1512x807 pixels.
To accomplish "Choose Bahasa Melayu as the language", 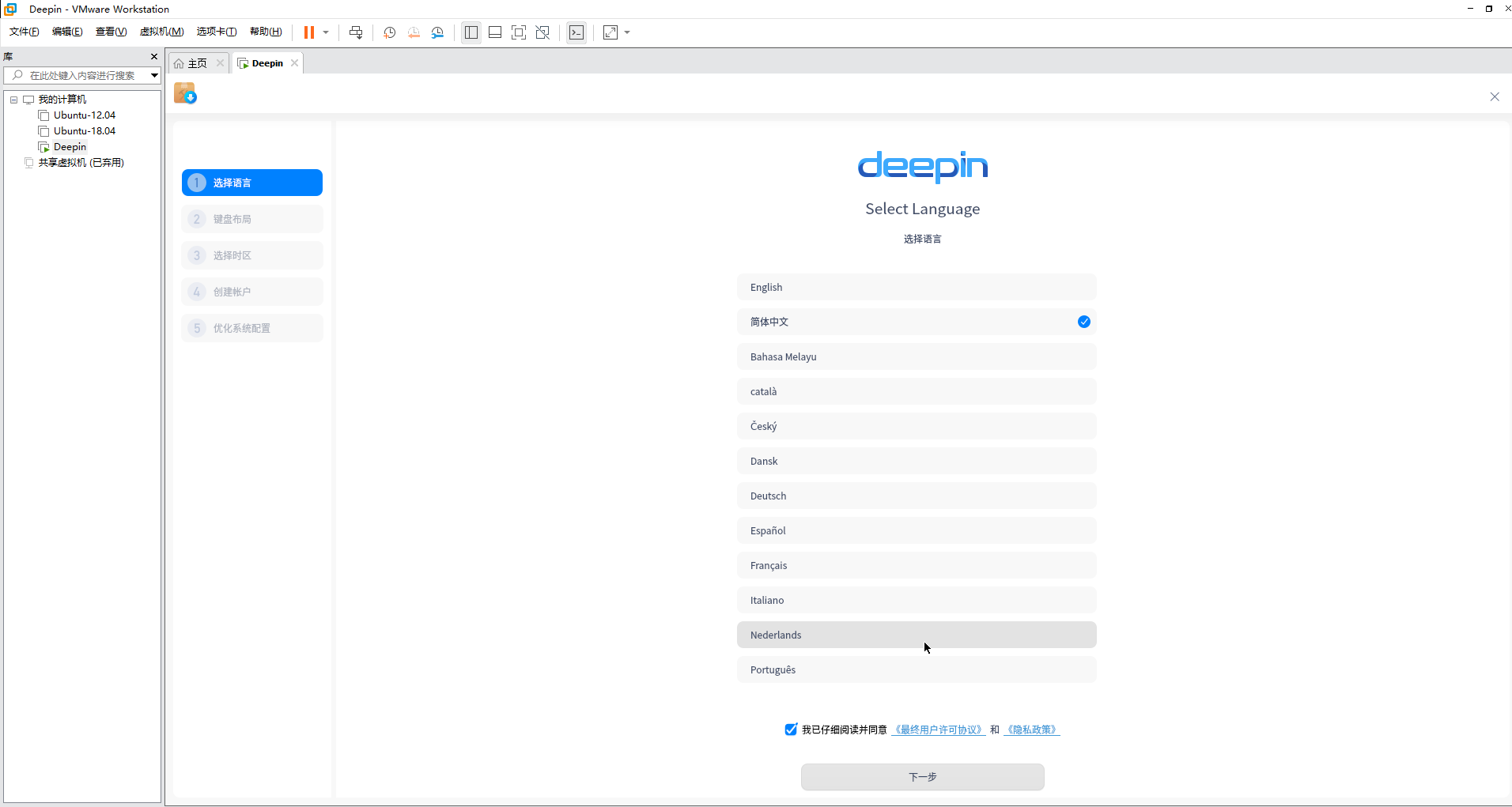I will 917,356.
